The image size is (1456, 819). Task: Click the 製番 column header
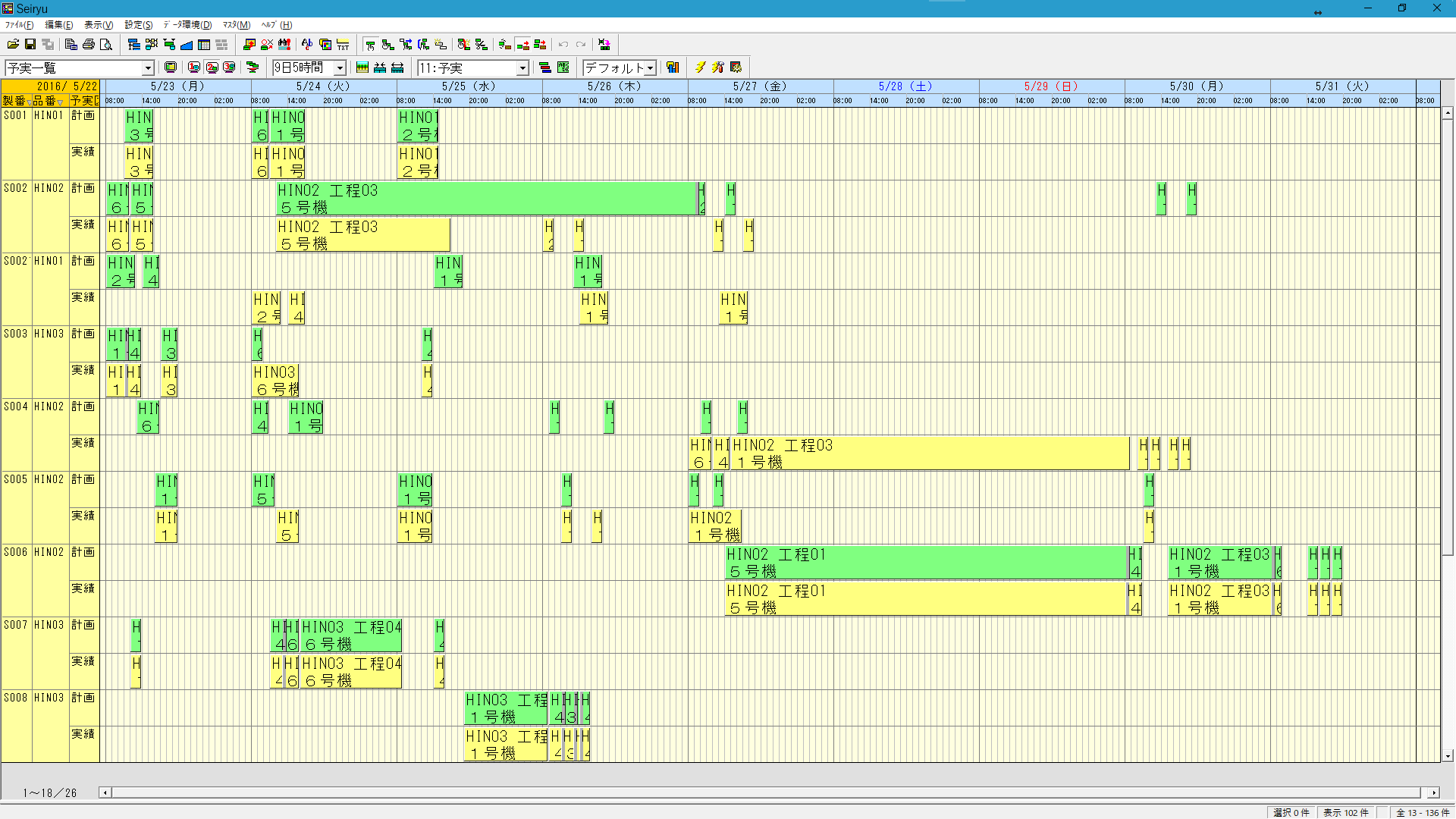coord(15,101)
